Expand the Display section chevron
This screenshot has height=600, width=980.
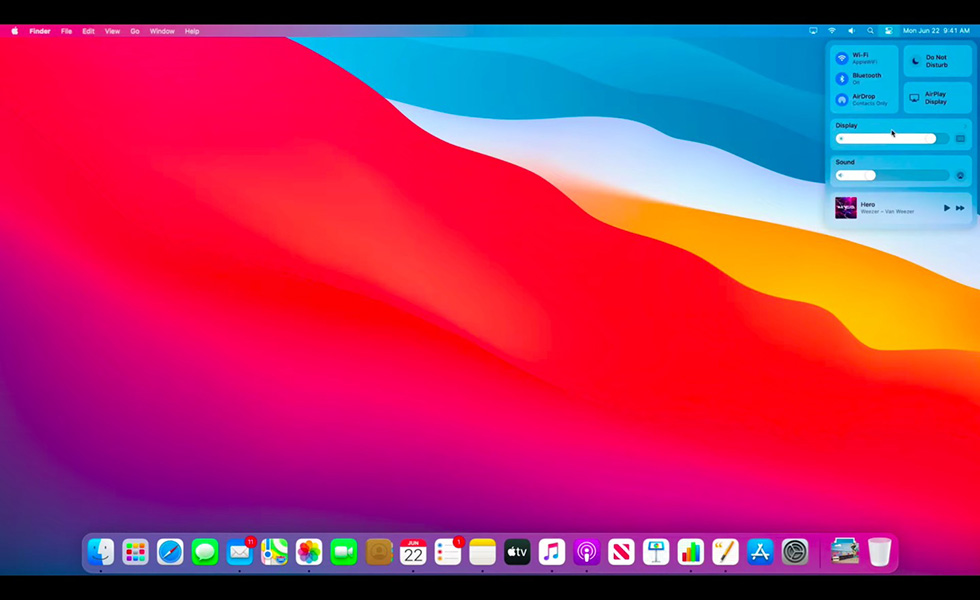coord(960,139)
